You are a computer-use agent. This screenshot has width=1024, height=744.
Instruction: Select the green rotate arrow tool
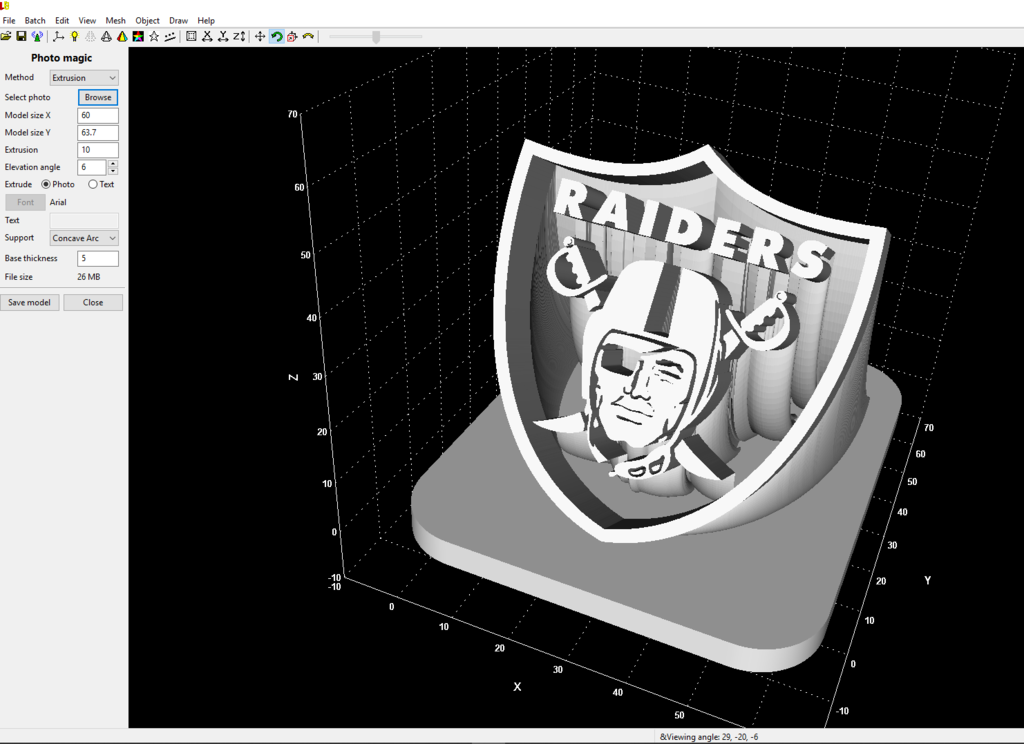[x=276, y=37]
